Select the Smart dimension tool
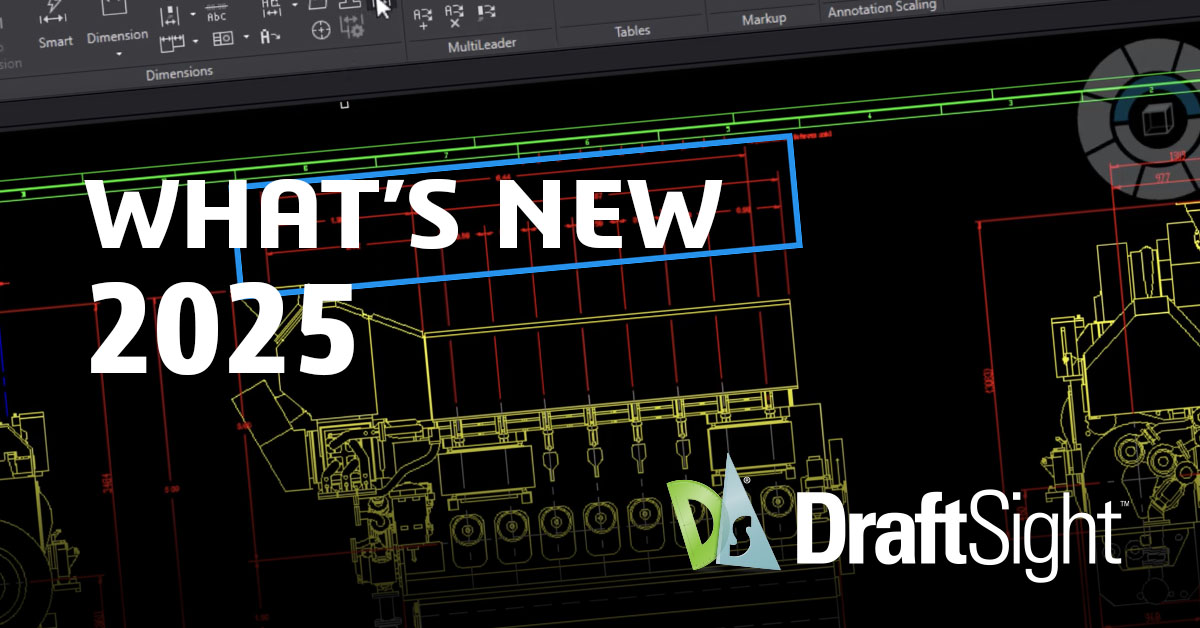The height and width of the screenshot is (628, 1200). pos(55,28)
